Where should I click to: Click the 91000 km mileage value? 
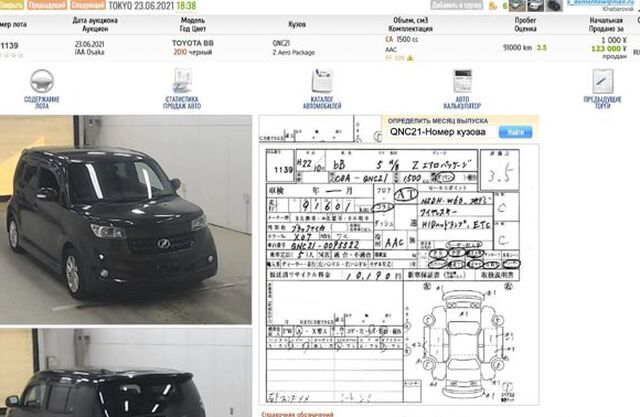(517, 48)
